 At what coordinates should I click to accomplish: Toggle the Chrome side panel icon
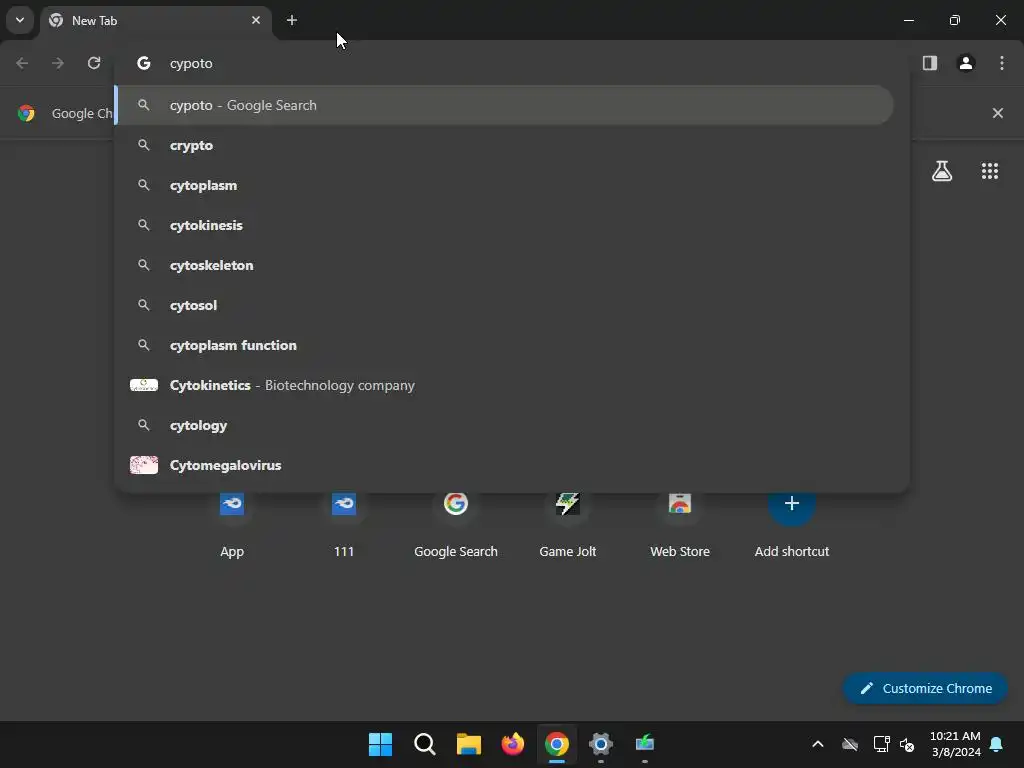tap(930, 63)
